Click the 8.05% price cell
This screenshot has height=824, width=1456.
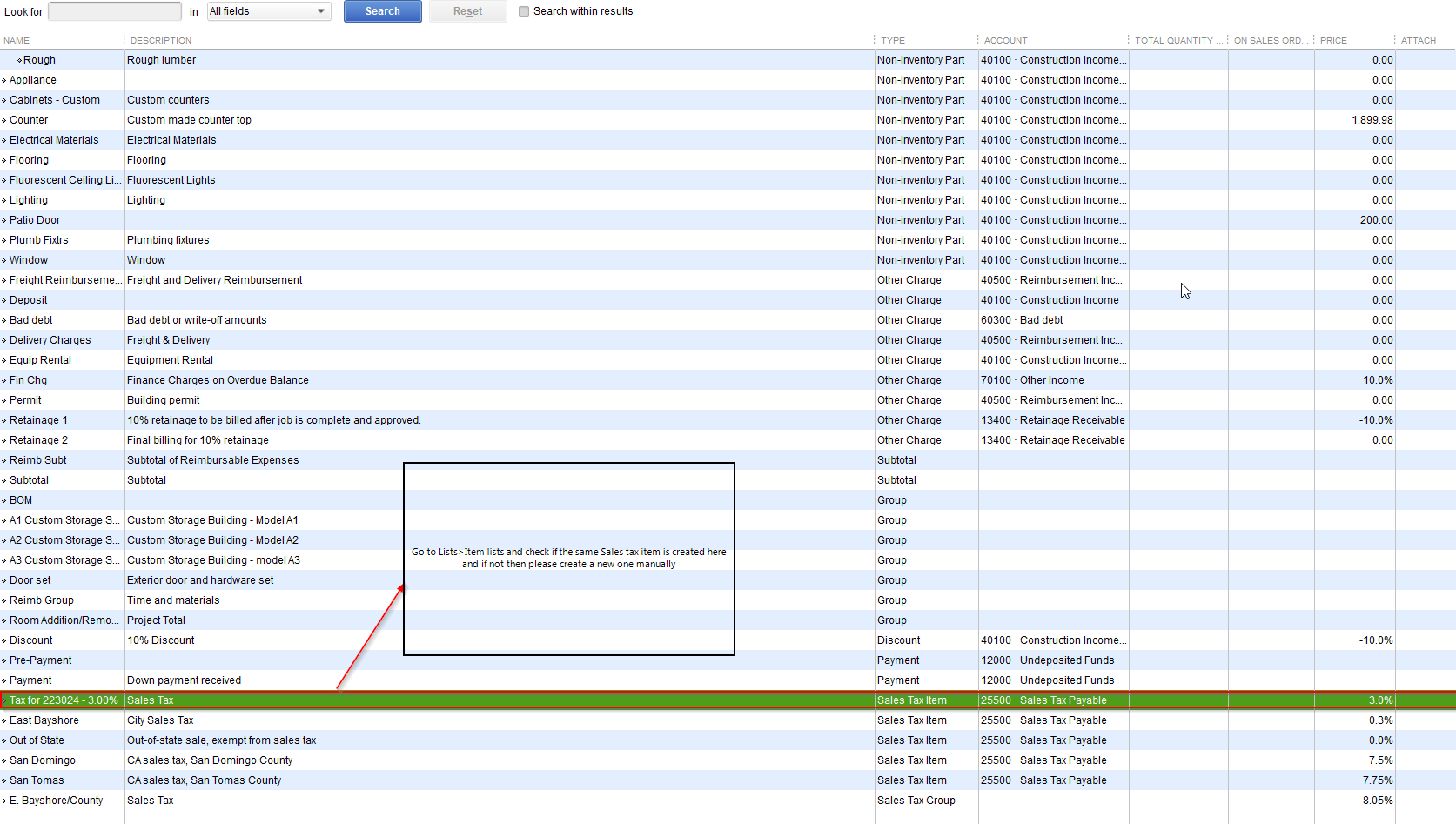pos(1378,801)
